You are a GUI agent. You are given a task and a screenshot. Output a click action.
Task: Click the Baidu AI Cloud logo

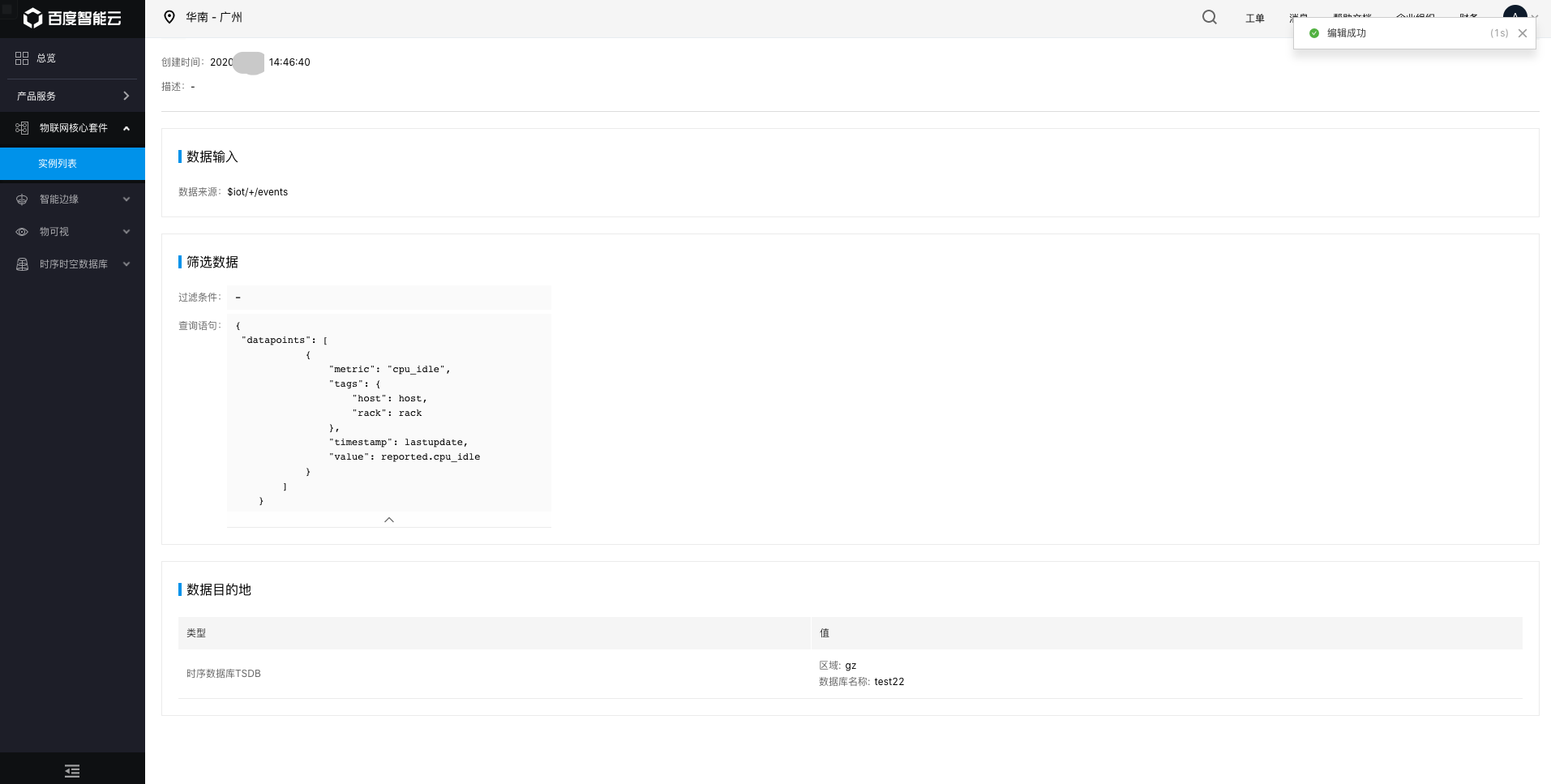72,18
